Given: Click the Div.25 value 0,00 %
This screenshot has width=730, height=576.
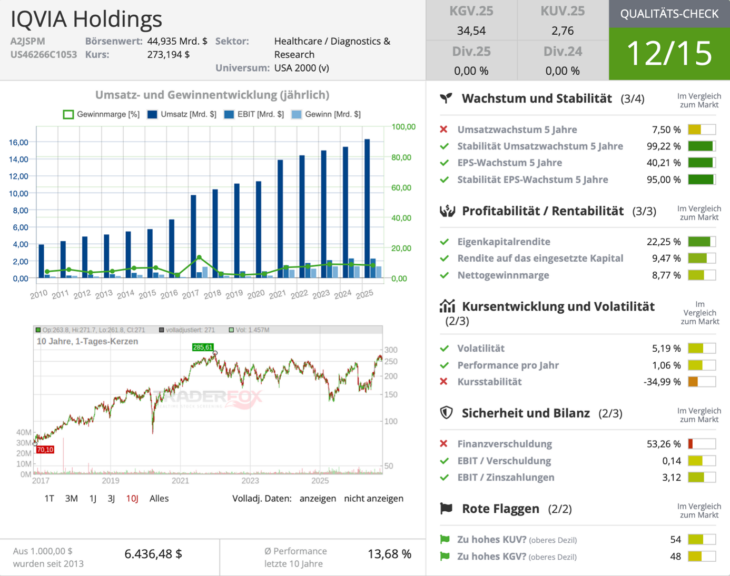Looking at the screenshot, I should click(x=471, y=71).
